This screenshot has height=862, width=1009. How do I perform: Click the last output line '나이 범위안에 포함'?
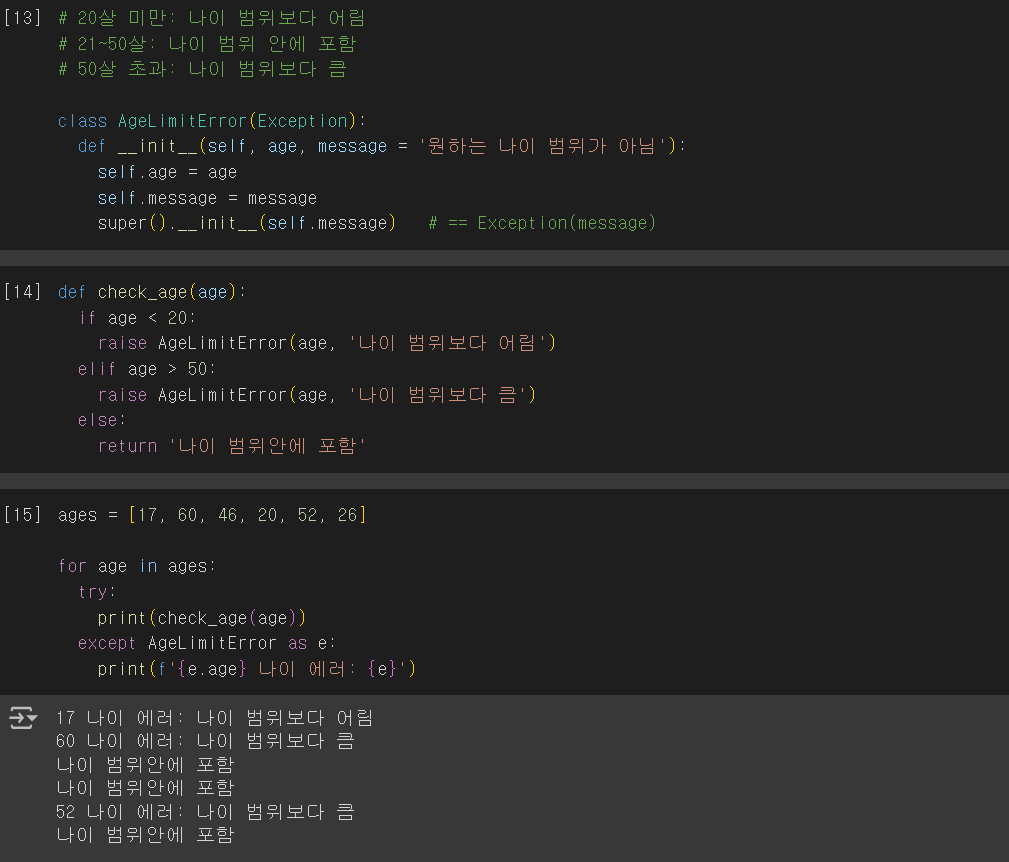click(145, 835)
